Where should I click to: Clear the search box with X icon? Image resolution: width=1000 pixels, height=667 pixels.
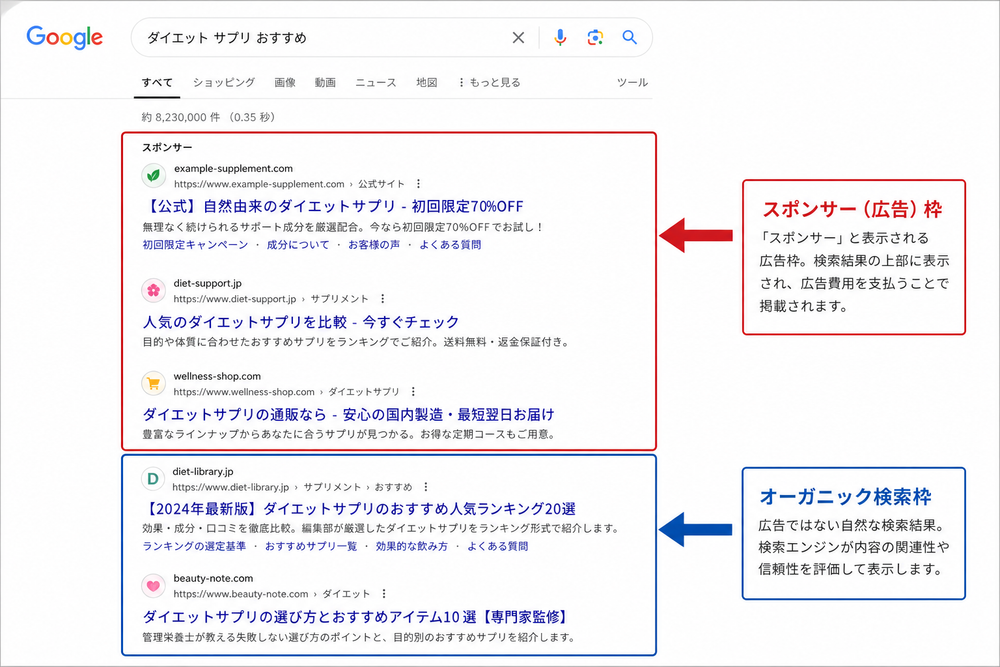pyautogui.click(x=518, y=38)
